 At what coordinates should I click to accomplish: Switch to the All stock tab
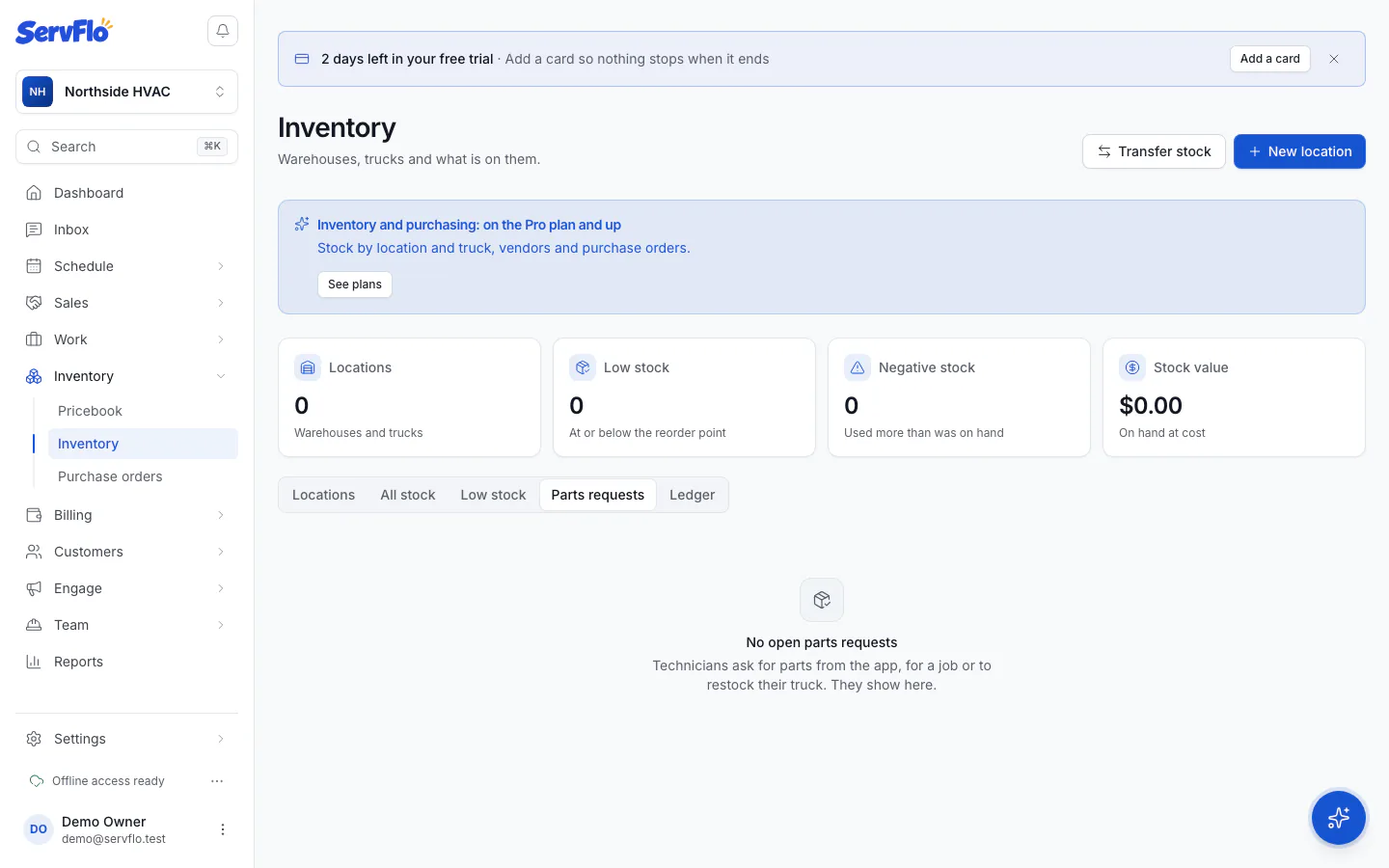pyautogui.click(x=408, y=495)
